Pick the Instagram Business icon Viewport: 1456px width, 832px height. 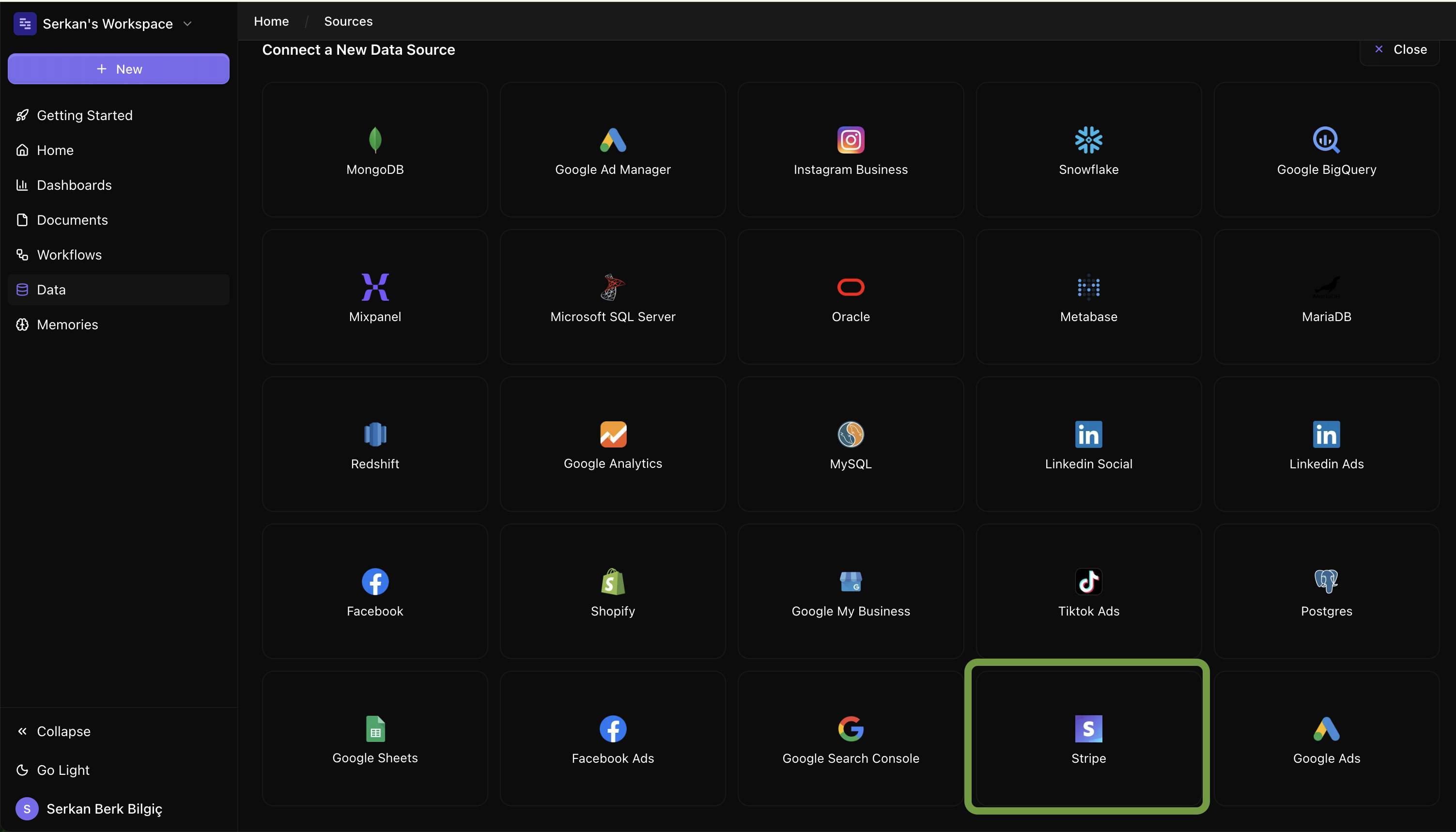850,139
